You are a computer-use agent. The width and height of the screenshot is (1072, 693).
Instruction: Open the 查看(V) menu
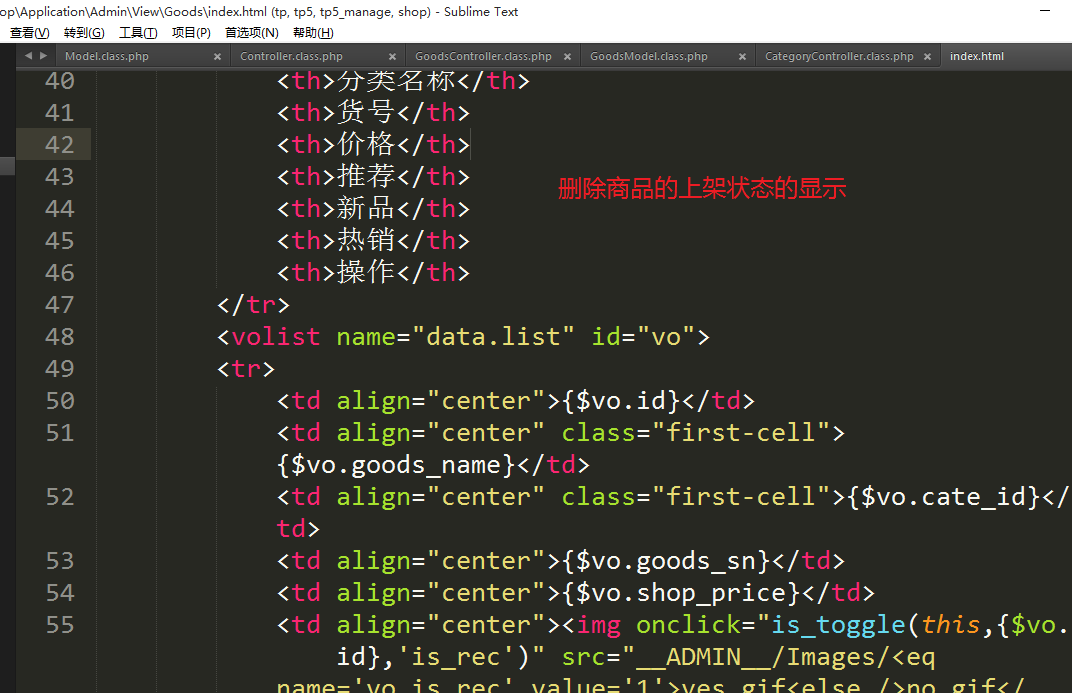tap(29, 33)
